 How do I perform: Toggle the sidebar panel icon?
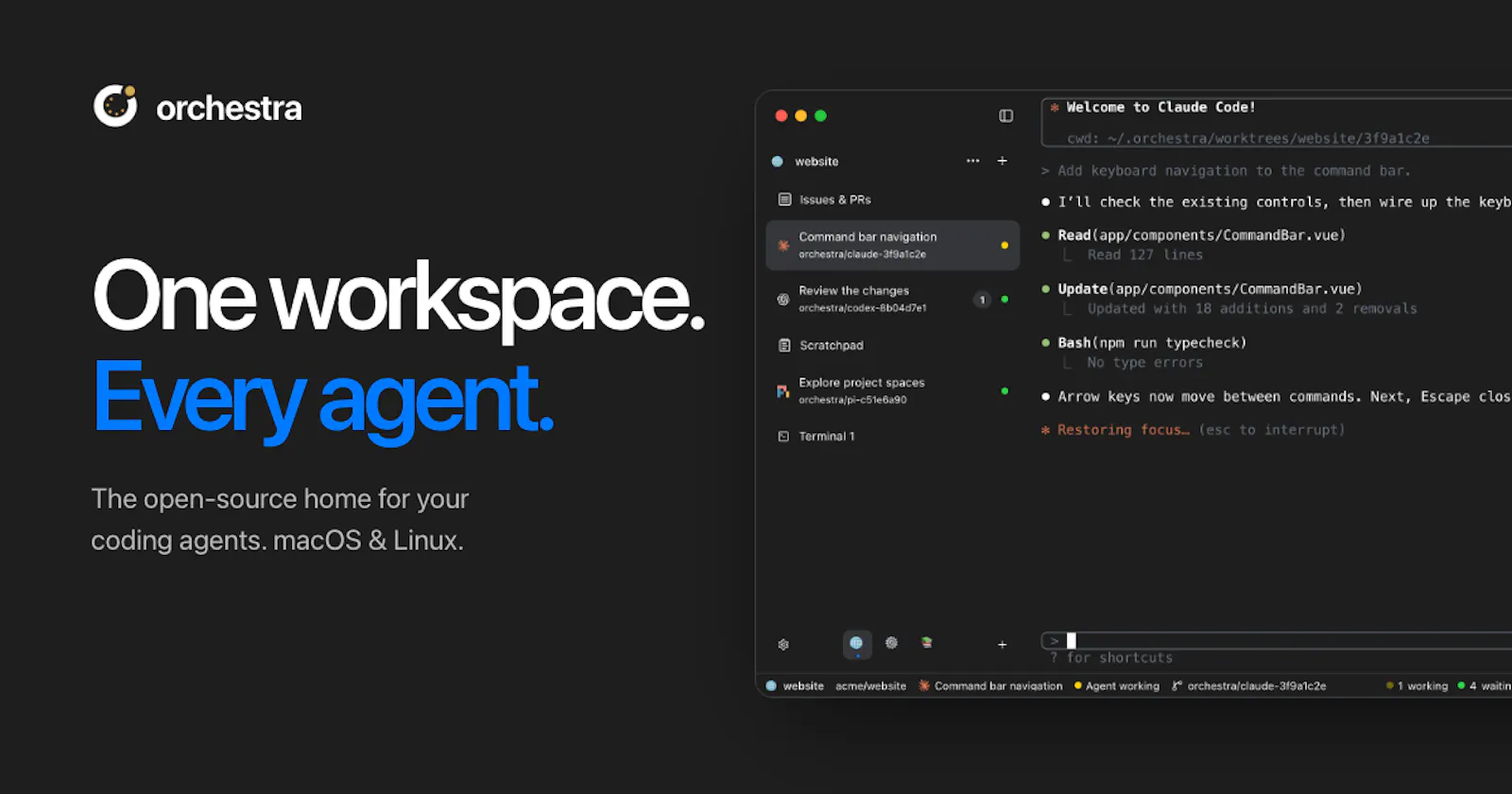[1005, 115]
